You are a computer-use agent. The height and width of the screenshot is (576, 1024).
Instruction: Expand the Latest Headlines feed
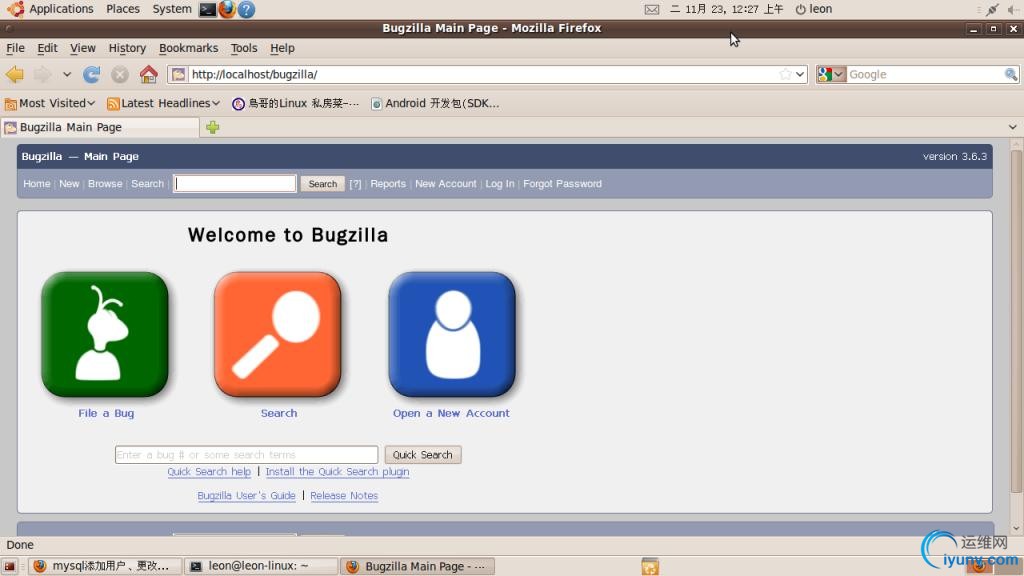(x=163, y=103)
